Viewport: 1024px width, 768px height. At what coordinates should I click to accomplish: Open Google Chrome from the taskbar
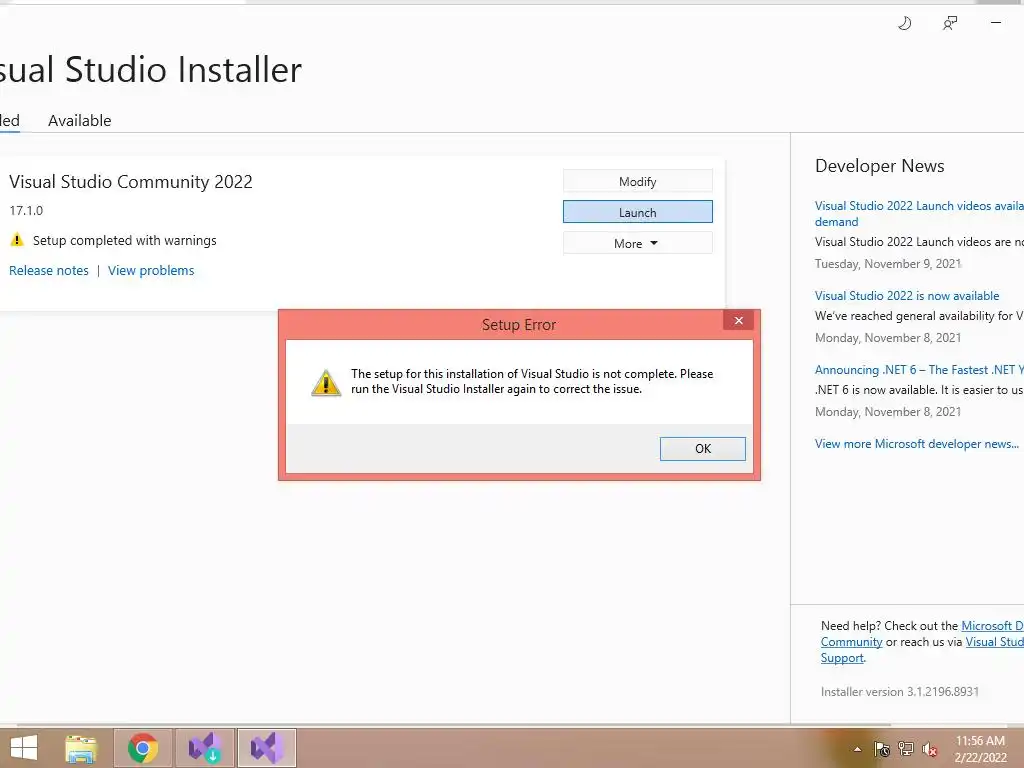point(143,748)
